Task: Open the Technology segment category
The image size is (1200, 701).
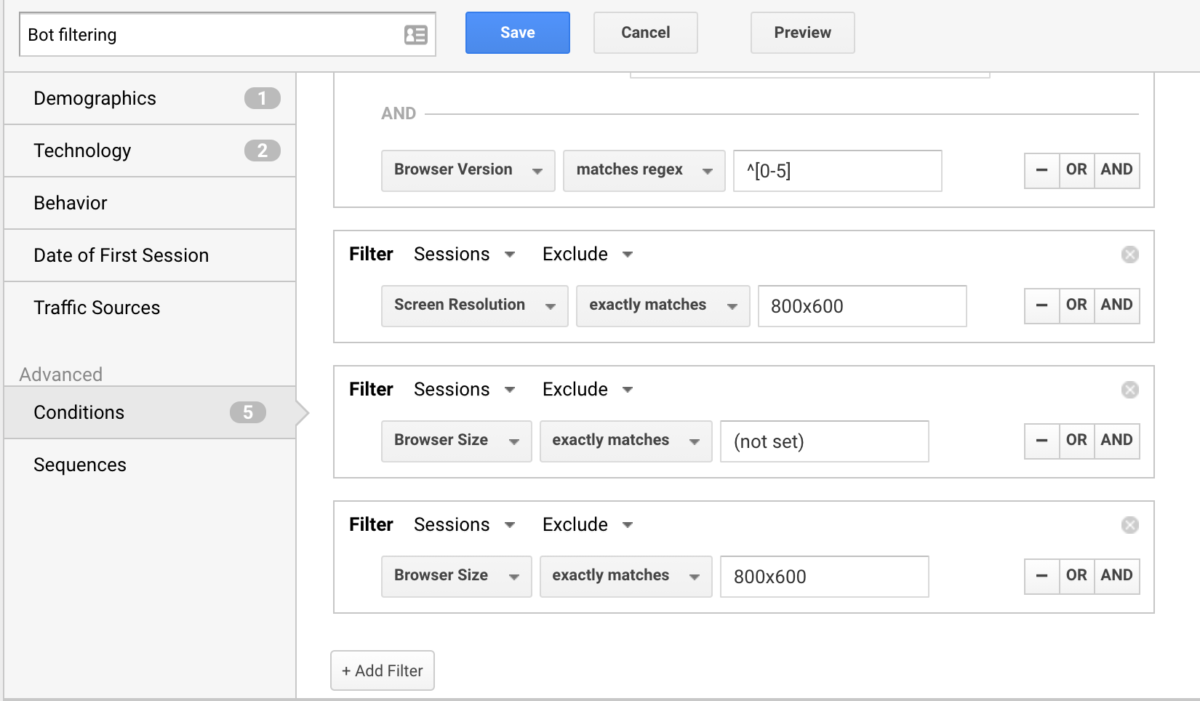Action: click(82, 150)
